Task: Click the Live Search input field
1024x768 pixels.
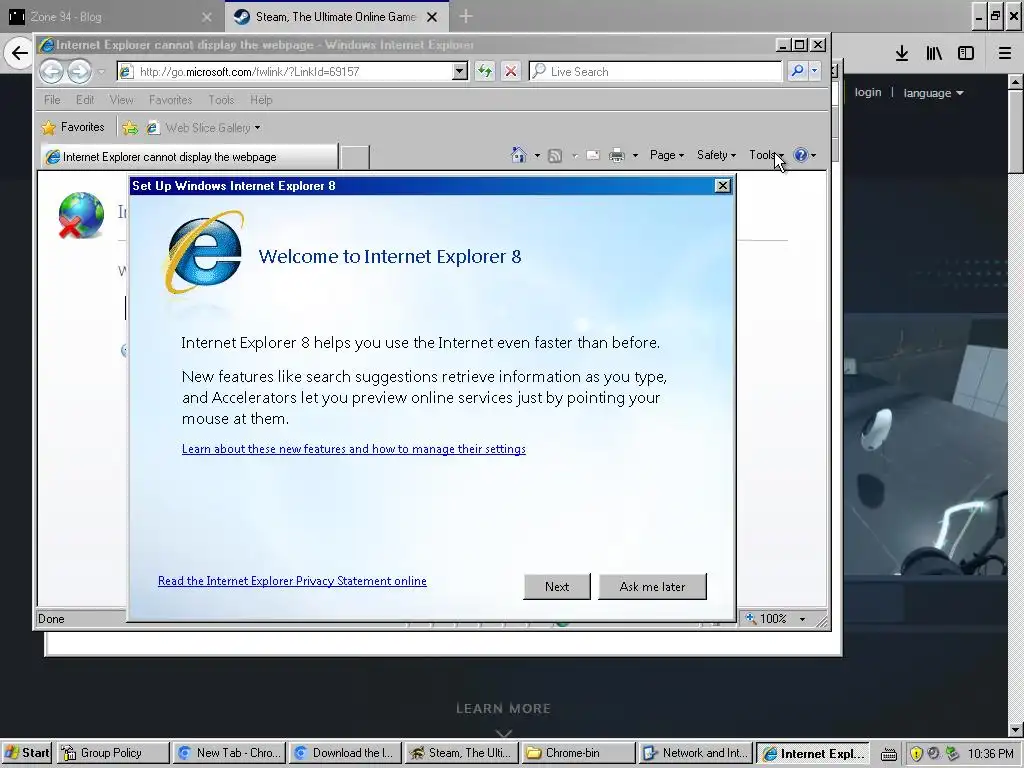Action: click(x=655, y=72)
